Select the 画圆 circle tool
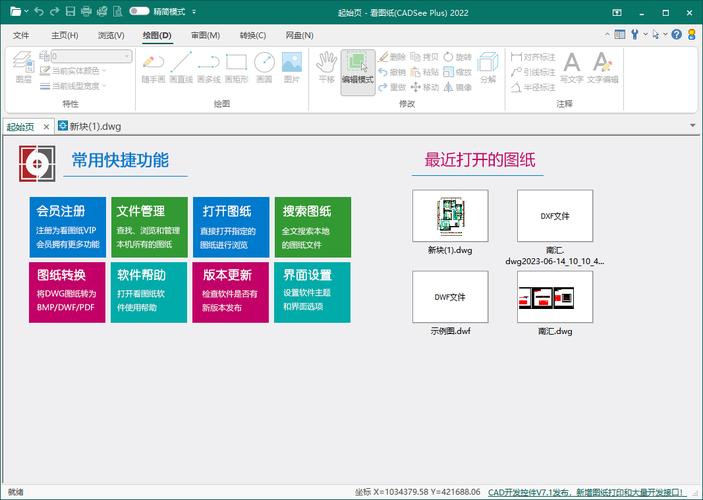 [264, 67]
